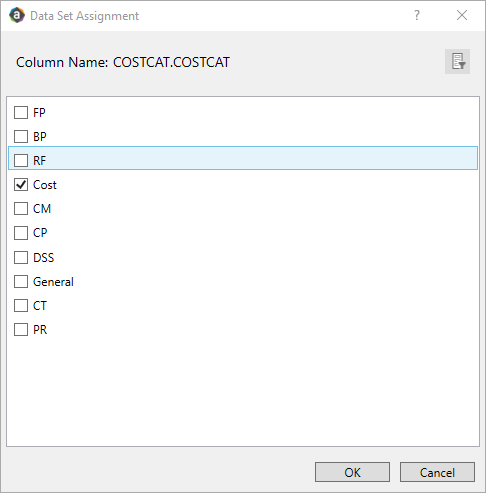Confirm with the OK button
Image resolution: width=486 pixels, height=493 pixels.
352,472
